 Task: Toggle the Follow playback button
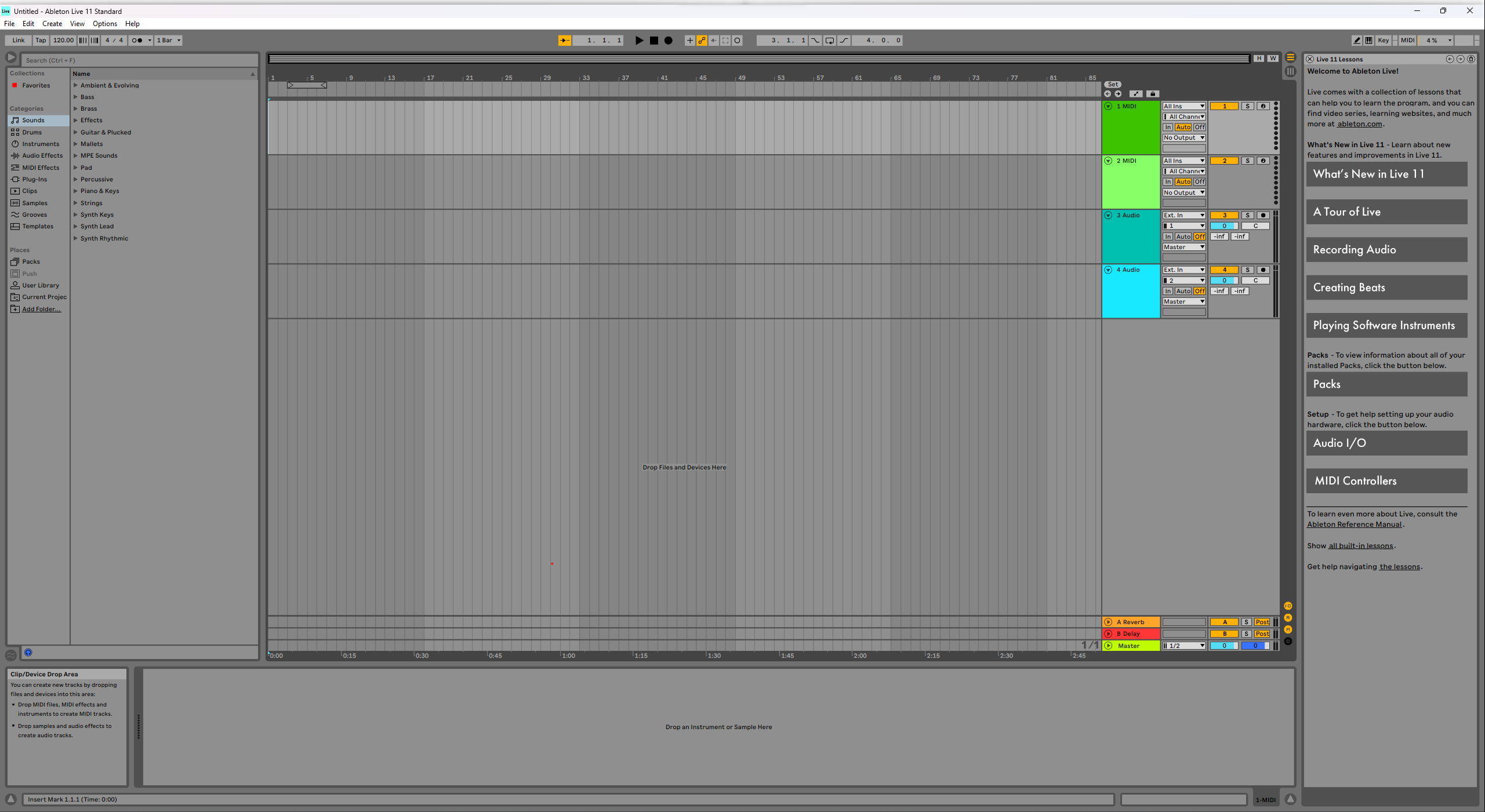[x=564, y=41]
